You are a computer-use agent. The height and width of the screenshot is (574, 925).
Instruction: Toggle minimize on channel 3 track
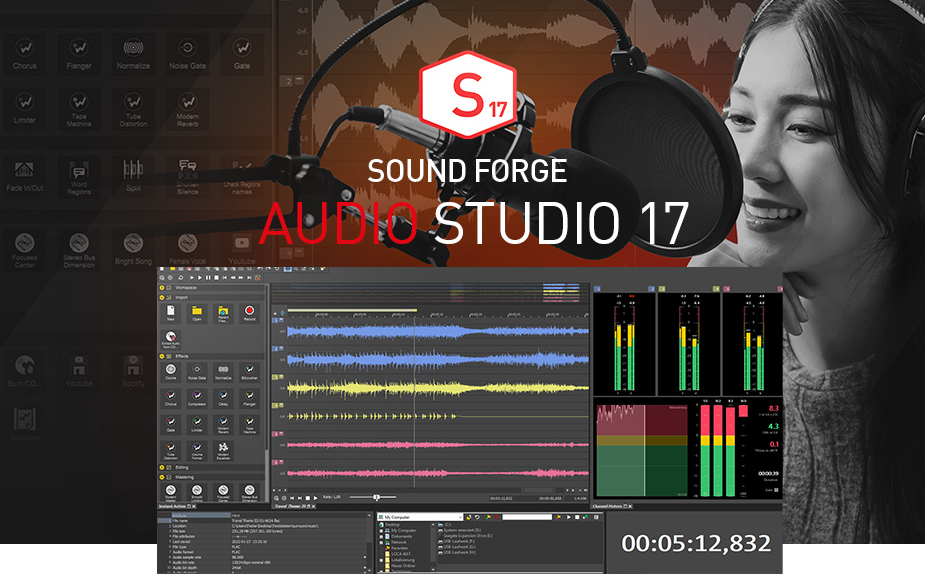click(281, 377)
